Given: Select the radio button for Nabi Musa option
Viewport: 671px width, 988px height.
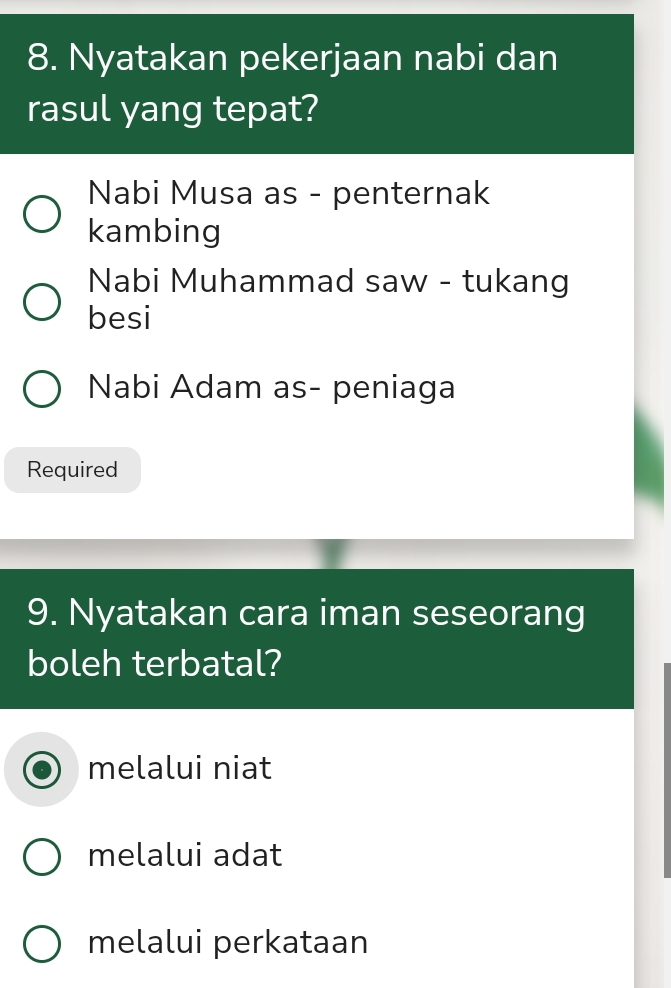Looking at the screenshot, I should [x=41, y=214].
